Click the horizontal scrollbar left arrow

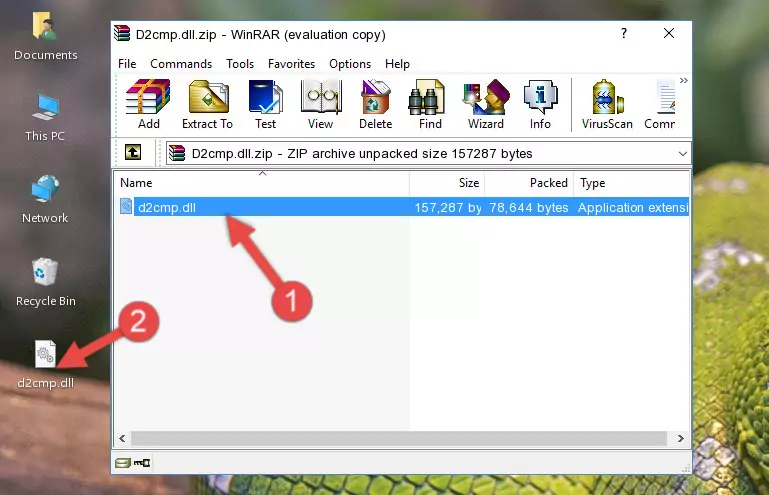122,438
